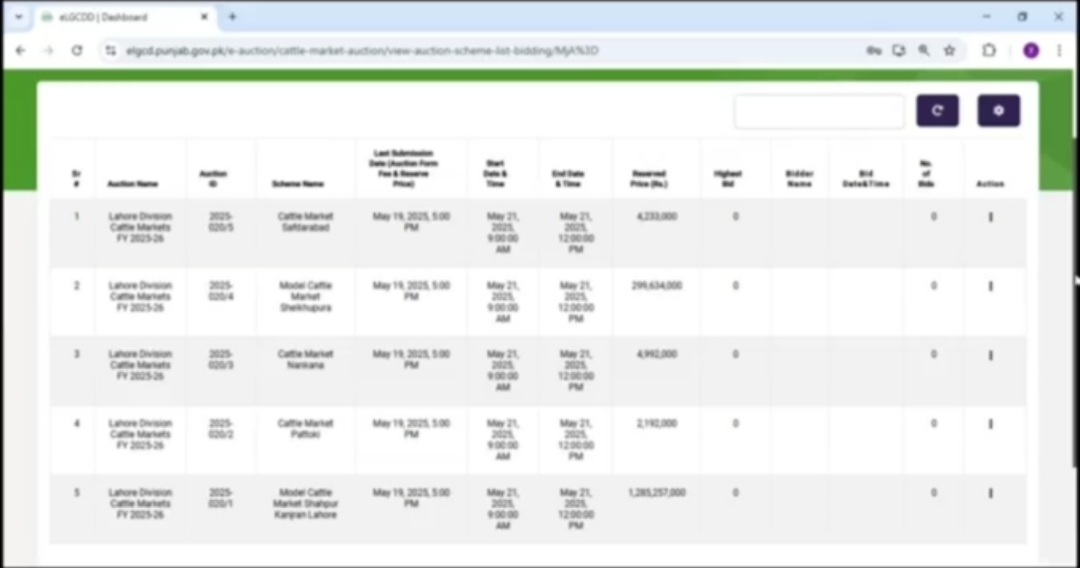The image size is (1080, 568).
Task: Open the Chrome three-dot menu
Action: (x=1059, y=50)
